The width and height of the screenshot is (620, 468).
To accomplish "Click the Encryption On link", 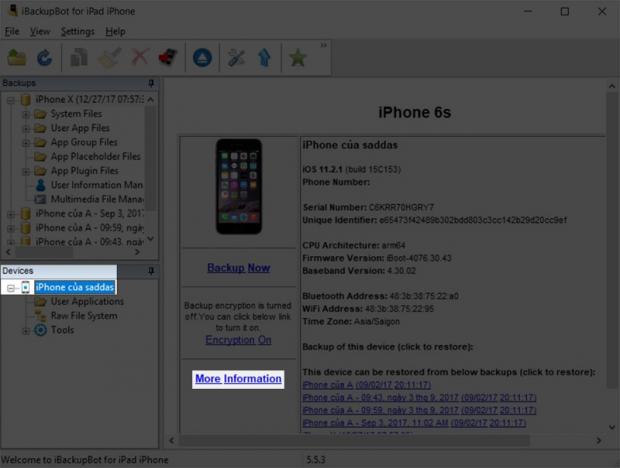I will click(238, 340).
